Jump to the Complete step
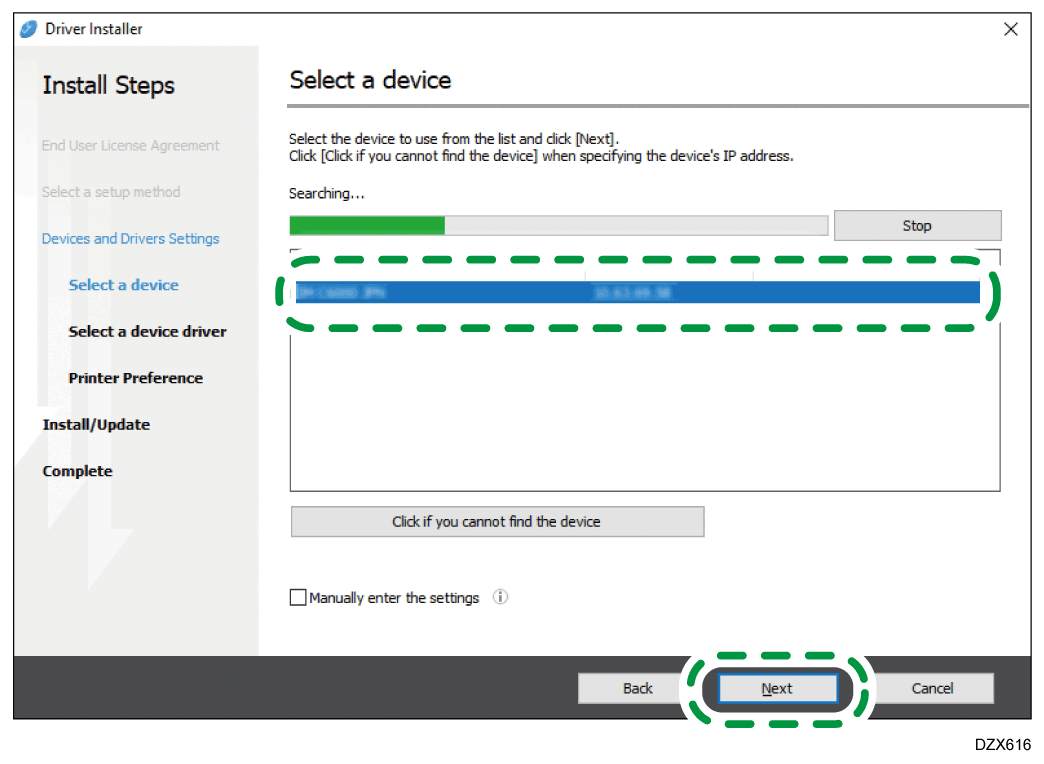This screenshot has width=1044, height=764. click(x=77, y=471)
